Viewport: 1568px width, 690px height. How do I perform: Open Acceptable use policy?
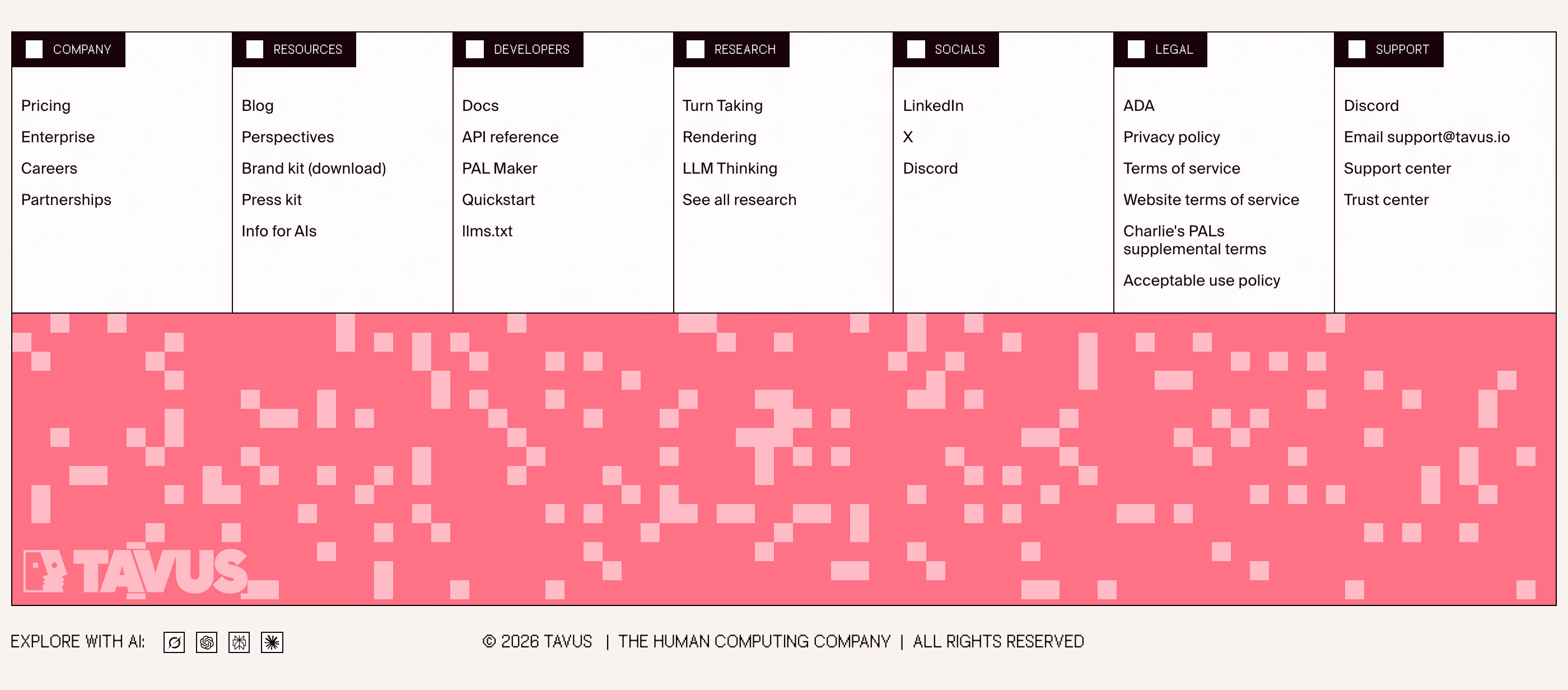pos(1202,280)
